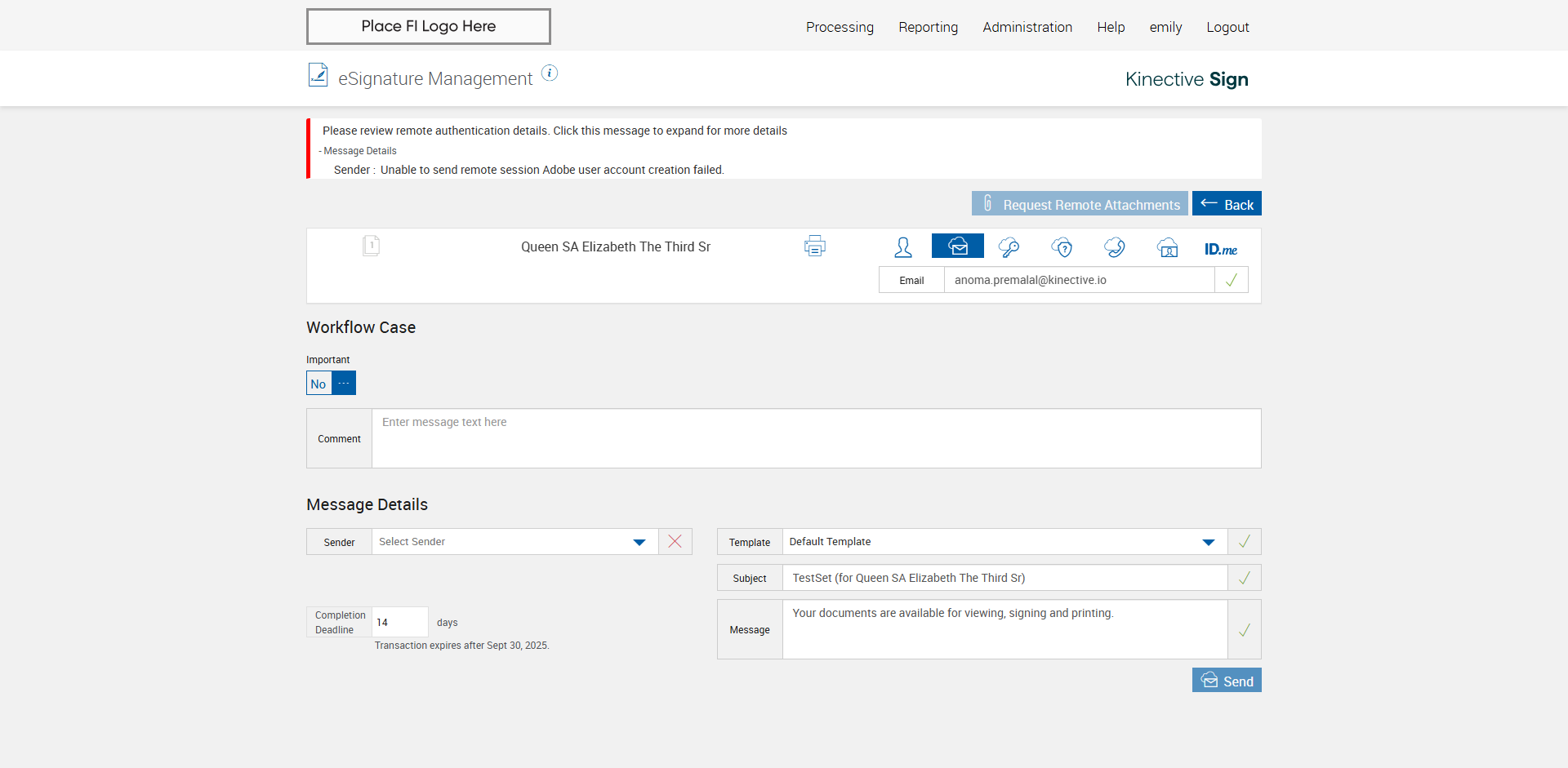Click into the Comment message text box
1568x768 pixels.
[815, 438]
